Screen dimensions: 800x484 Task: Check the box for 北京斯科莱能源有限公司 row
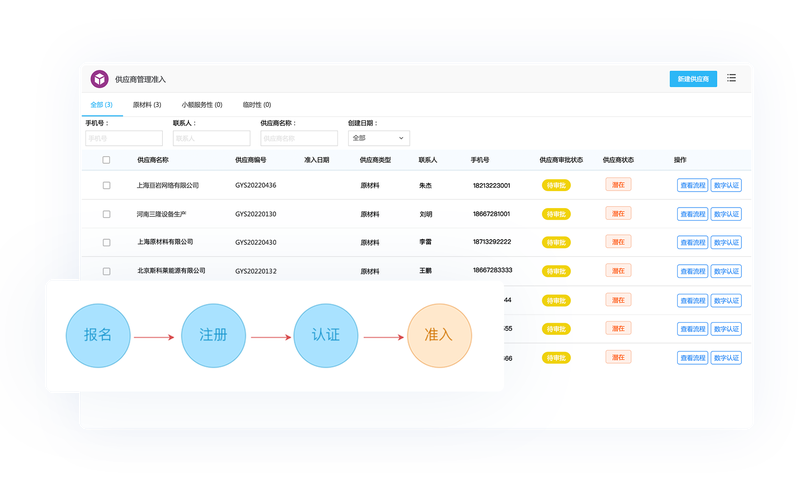pyautogui.click(x=106, y=271)
